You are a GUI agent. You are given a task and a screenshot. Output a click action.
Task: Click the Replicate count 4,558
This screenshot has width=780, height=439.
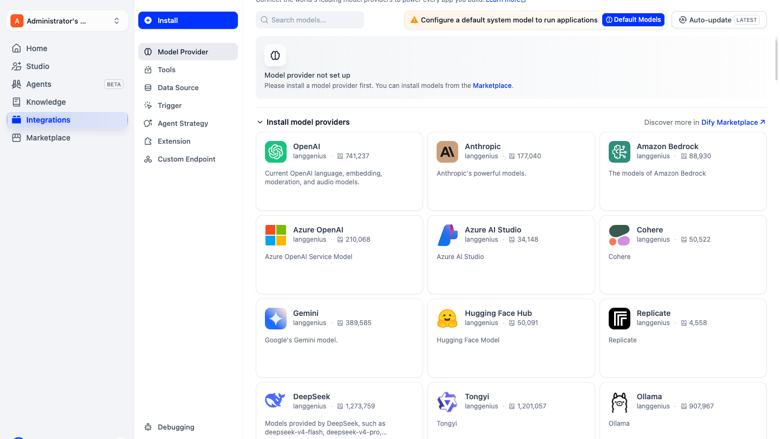coord(698,323)
